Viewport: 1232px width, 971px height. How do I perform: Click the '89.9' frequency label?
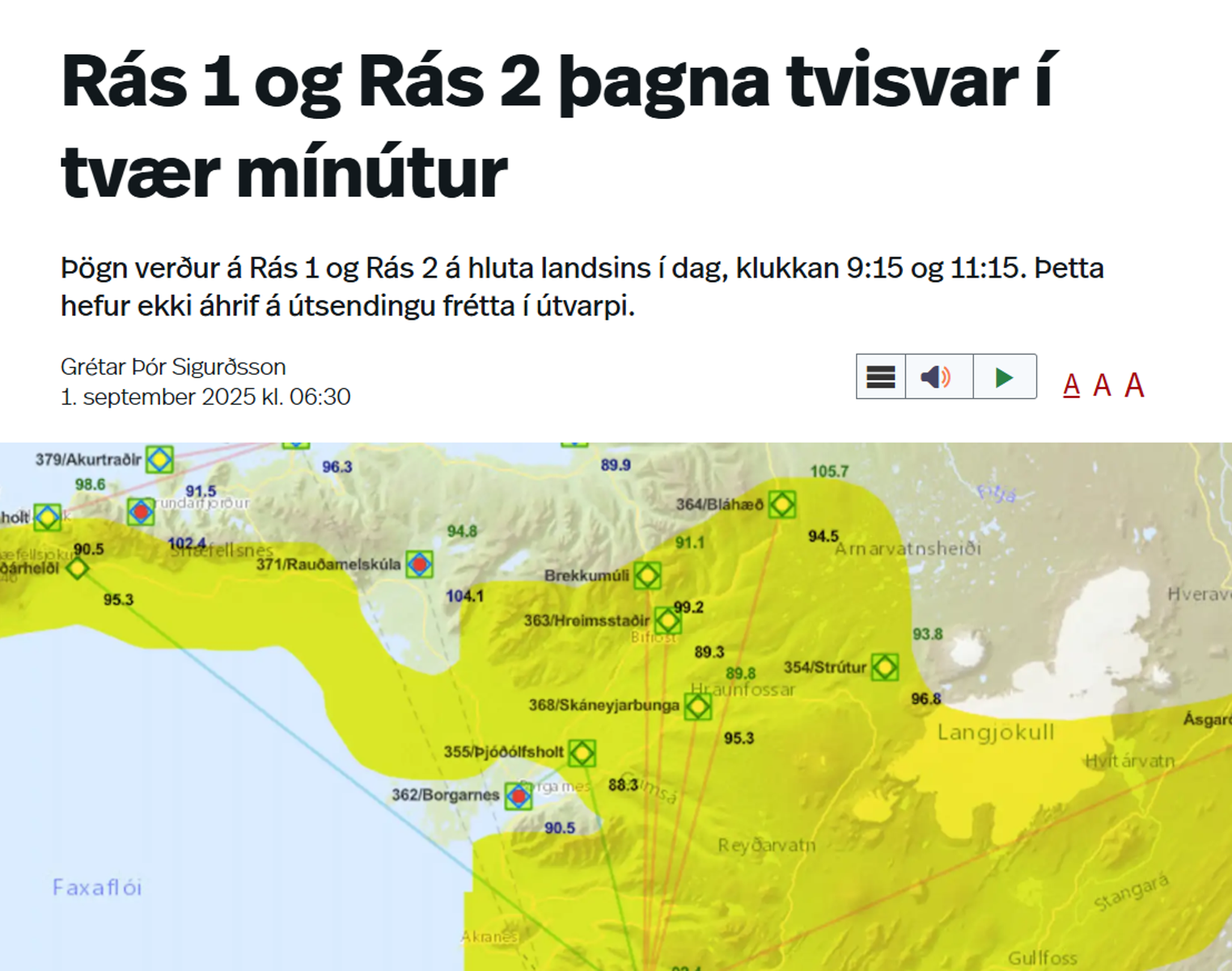pos(616,465)
